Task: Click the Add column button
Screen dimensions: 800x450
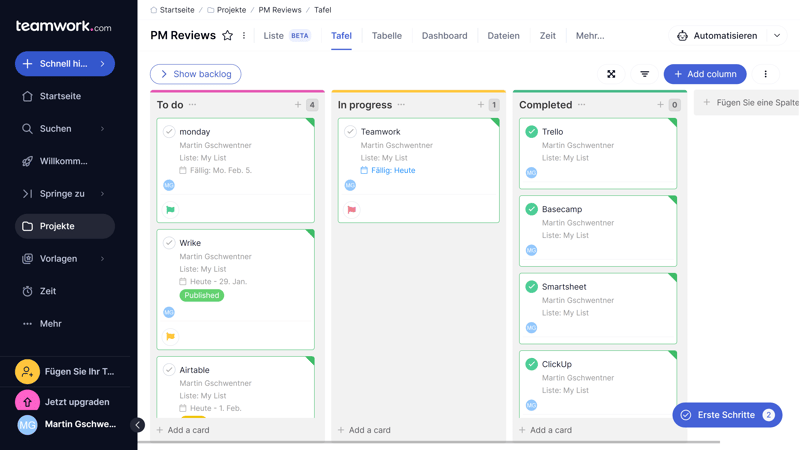Action: (x=705, y=74)
